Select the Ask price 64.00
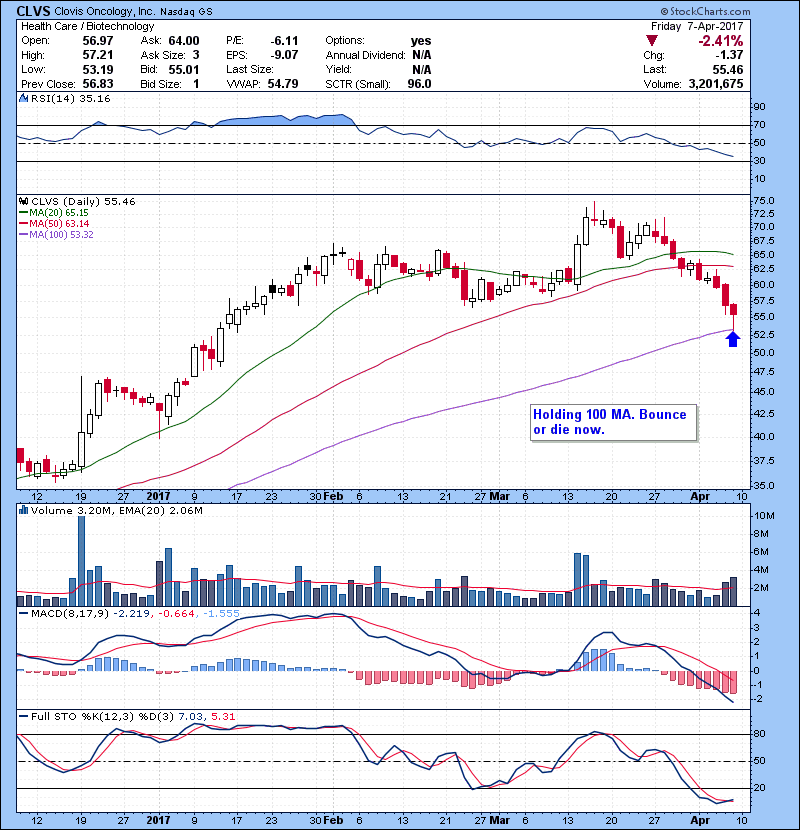800x830 pixels. coord(184,41)
